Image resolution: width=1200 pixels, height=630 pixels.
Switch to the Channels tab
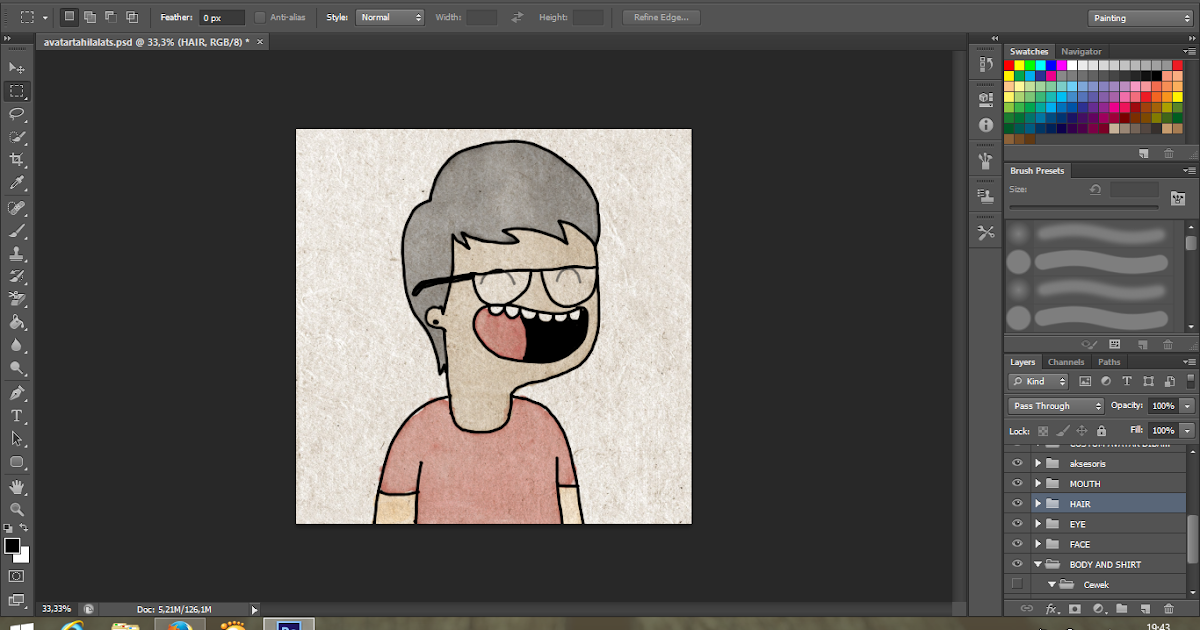[1066, 362]
